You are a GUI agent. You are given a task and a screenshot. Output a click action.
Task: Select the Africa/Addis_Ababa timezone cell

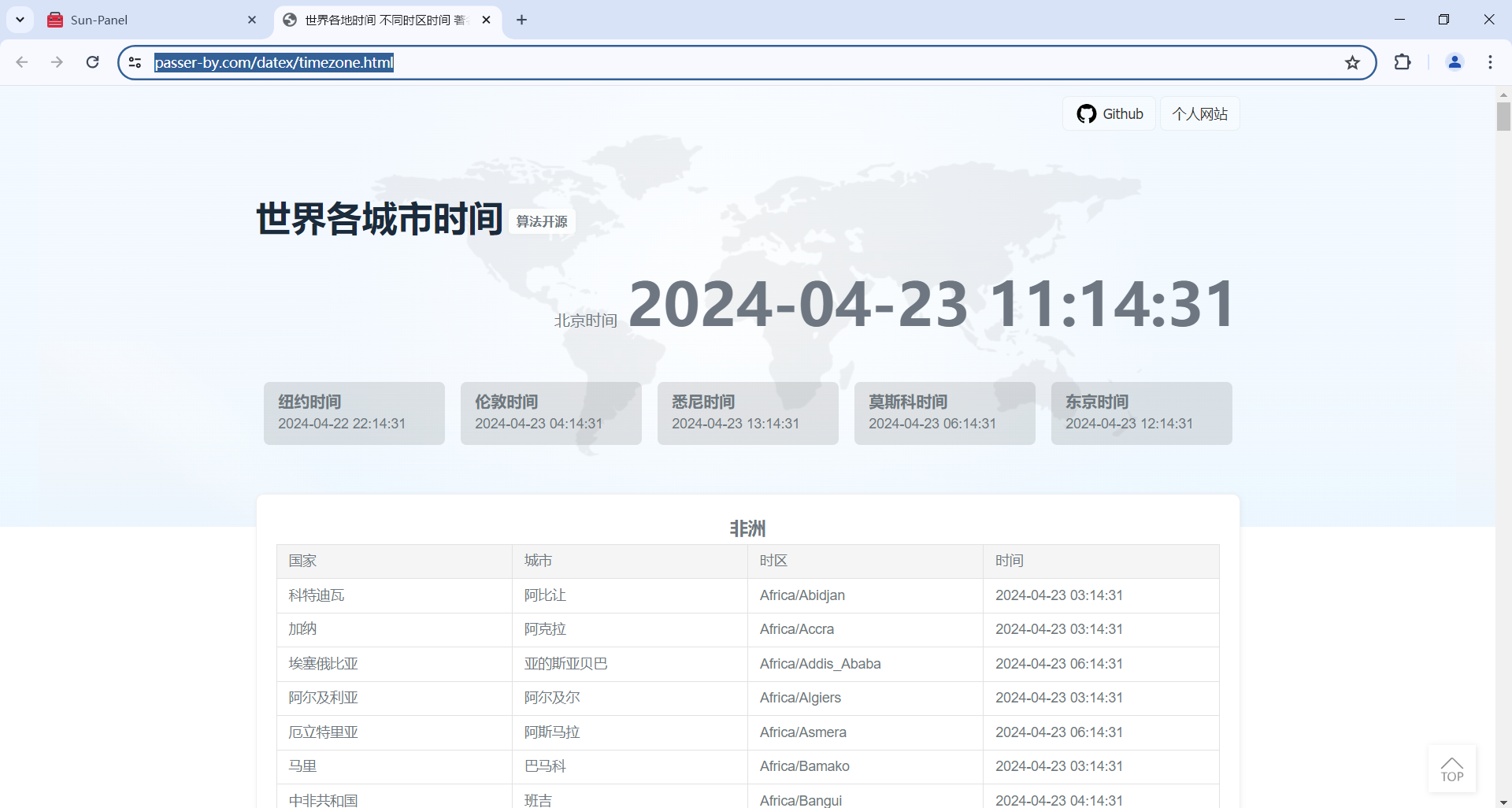point(865,664)
